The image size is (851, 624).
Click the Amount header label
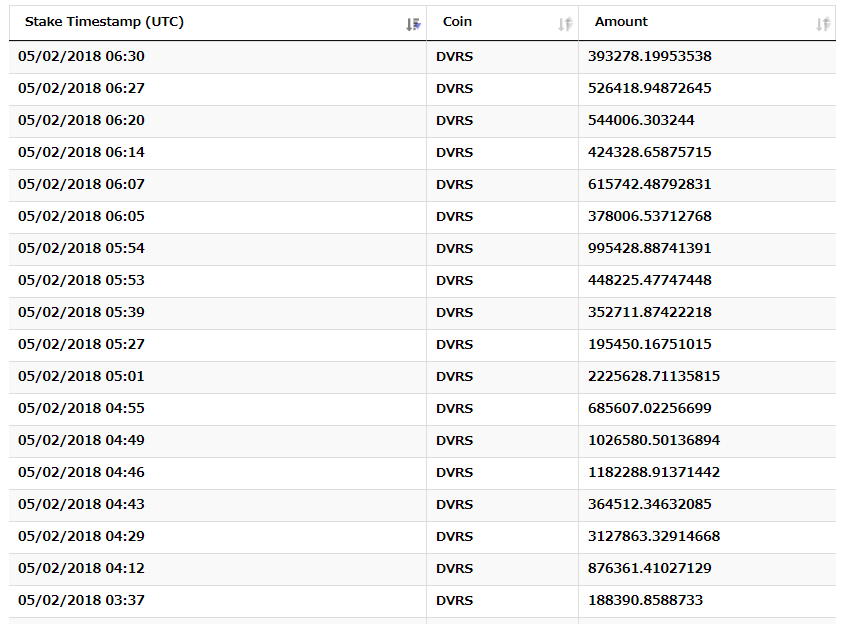[x=621, y=22]
